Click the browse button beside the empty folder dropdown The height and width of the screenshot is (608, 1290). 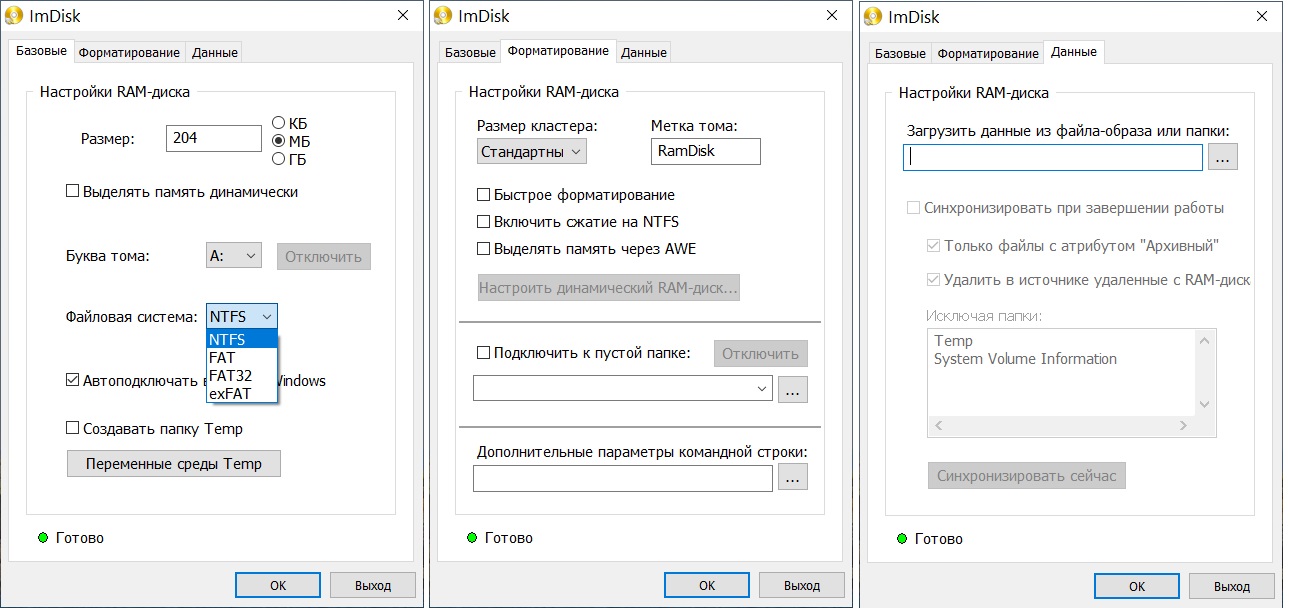coord(793,389)
